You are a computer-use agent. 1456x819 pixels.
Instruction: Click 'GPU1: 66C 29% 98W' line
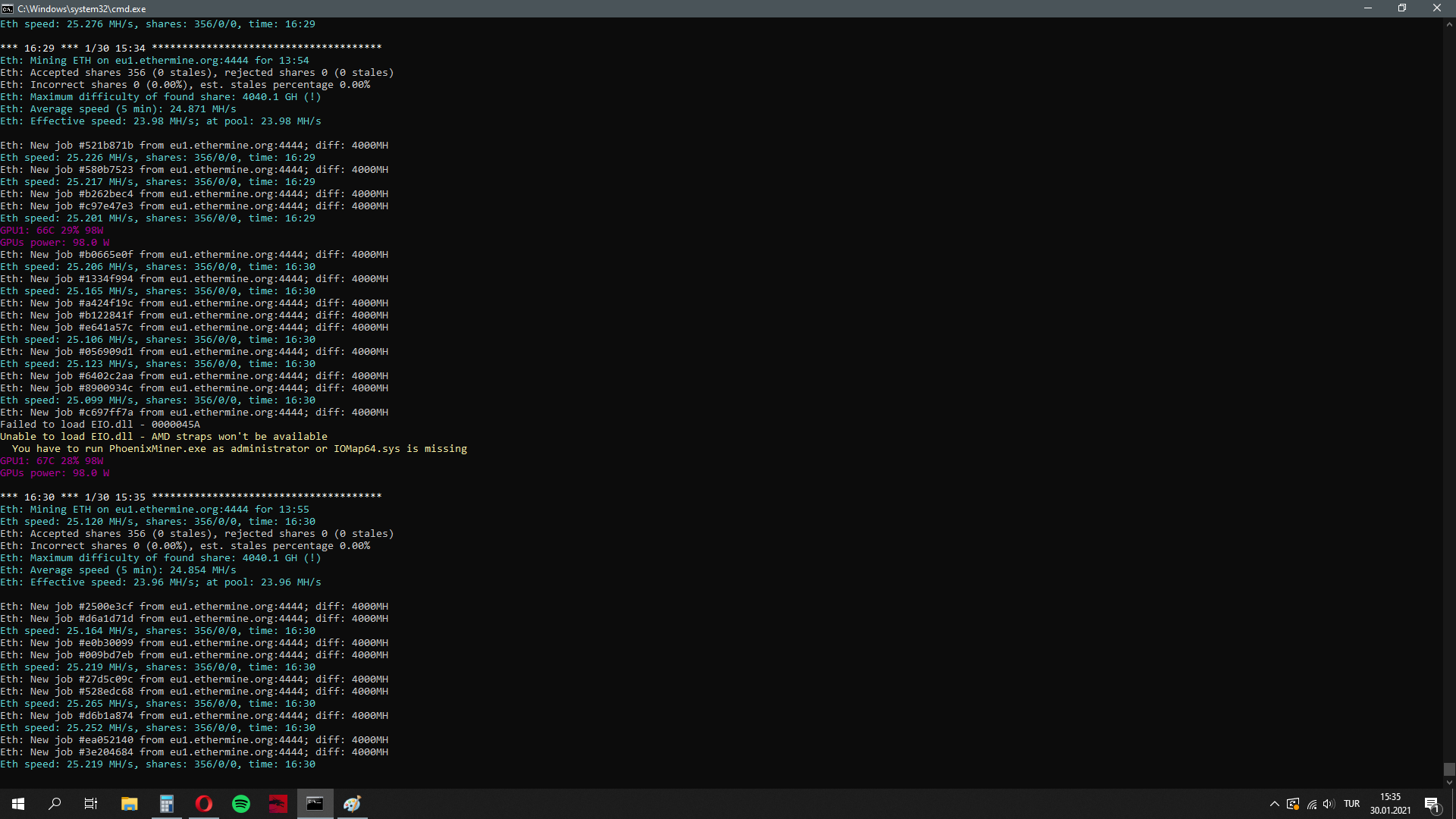[52, 231]
